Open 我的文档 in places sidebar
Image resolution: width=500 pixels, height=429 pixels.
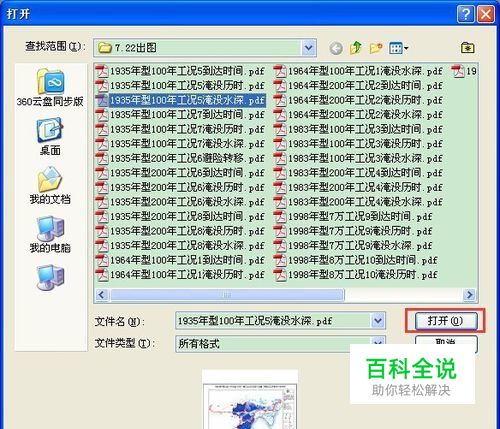[x=50, y=185]
